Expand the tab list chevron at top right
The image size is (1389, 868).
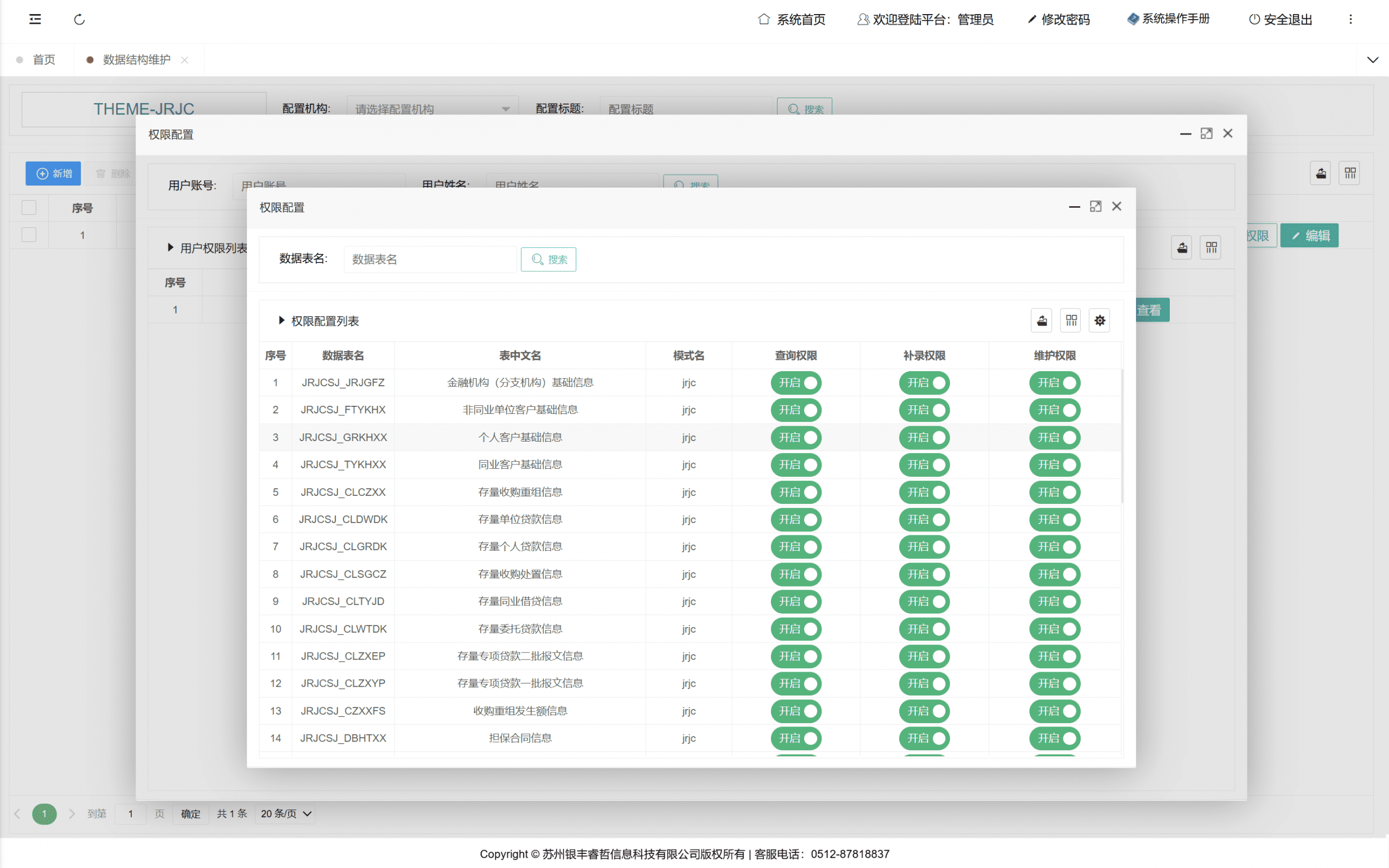tap(1372, 60)
